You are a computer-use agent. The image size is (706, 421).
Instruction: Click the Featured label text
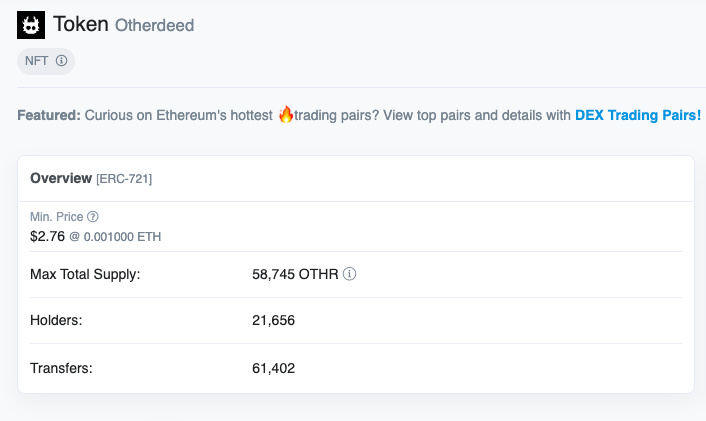click(49, 115)
